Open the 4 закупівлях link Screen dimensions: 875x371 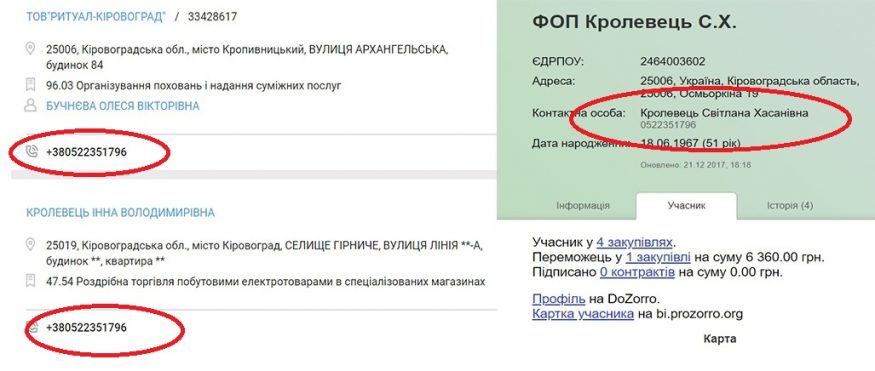tap(634, 242)
